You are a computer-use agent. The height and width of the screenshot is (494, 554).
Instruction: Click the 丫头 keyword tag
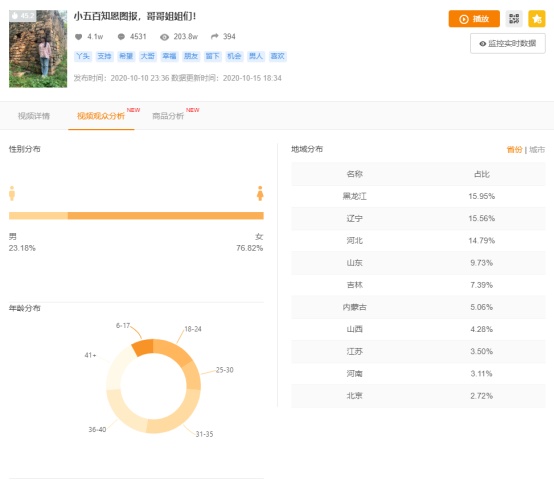[83, 56]
